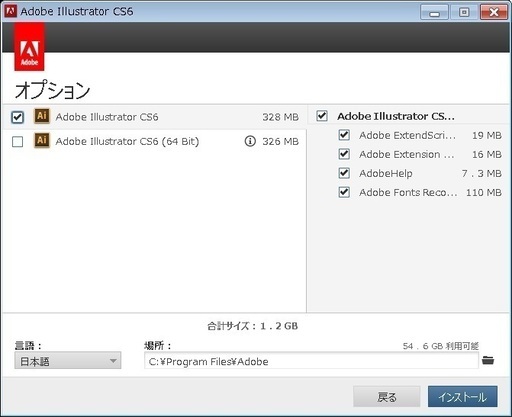
Task: Click the Ai icon for Illustrator CS6
Action: (42, 116)
